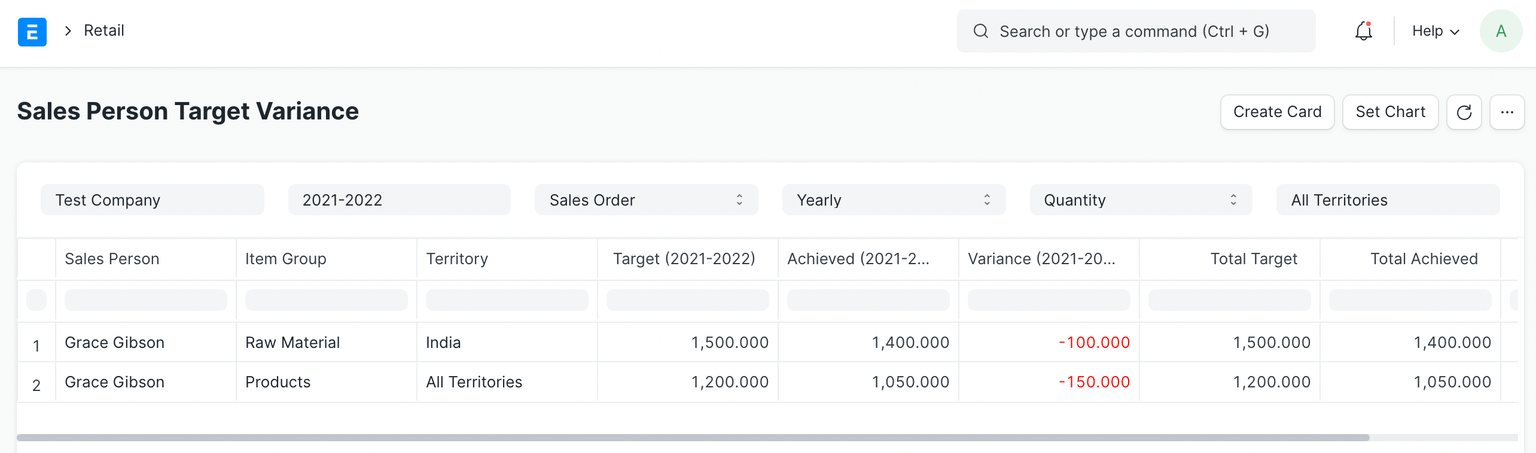Open the Help dropdown menu

pyautogui.click(x=1435, y=32)
